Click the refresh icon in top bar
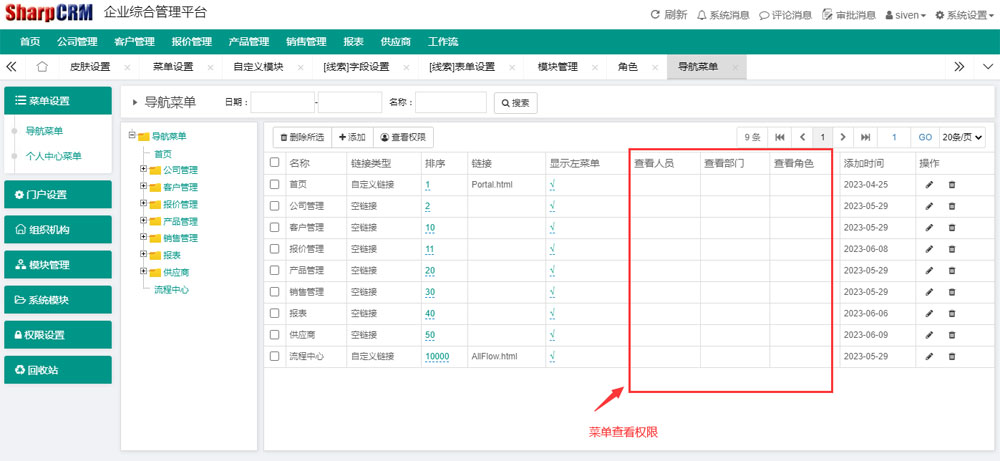This screenshot has height=461, width=1000. point(656,15)
